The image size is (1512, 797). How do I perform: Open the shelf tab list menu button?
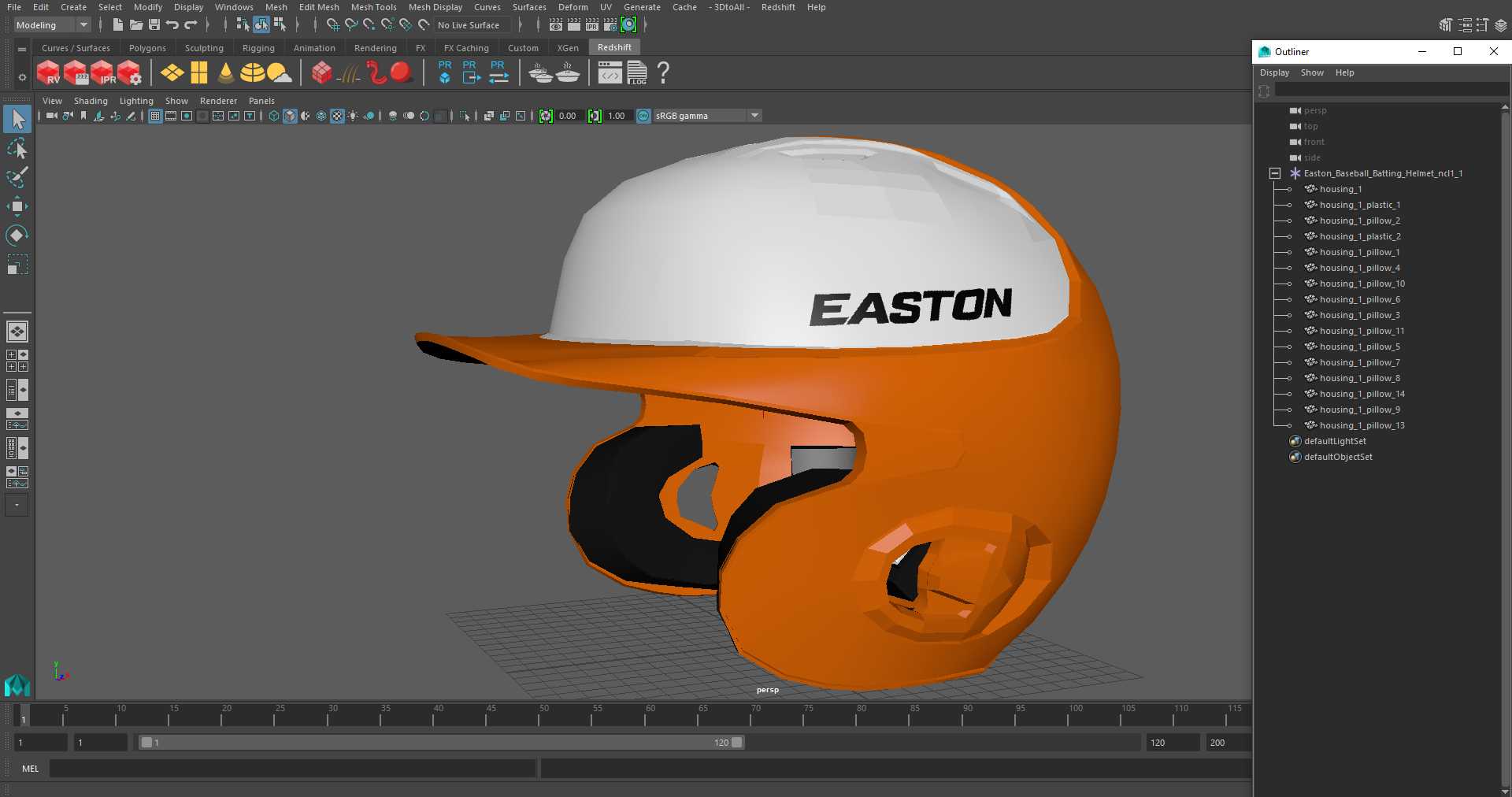(x=21, y=49)
